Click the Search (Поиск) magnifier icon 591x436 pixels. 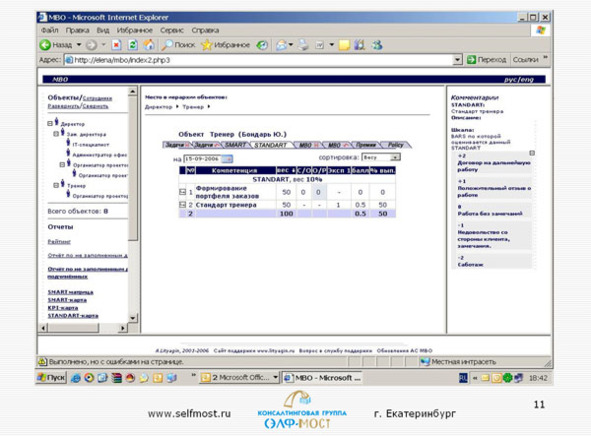coord(167,45)
